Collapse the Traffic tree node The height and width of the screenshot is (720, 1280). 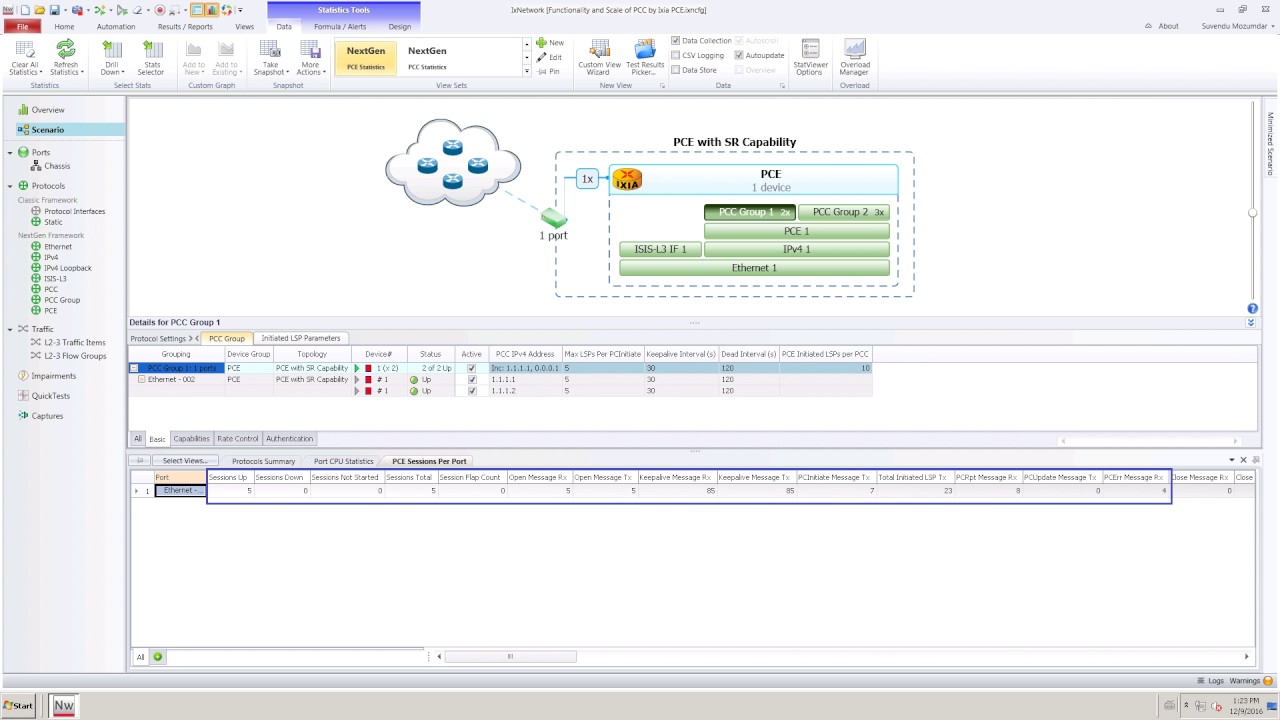point(10,329)
